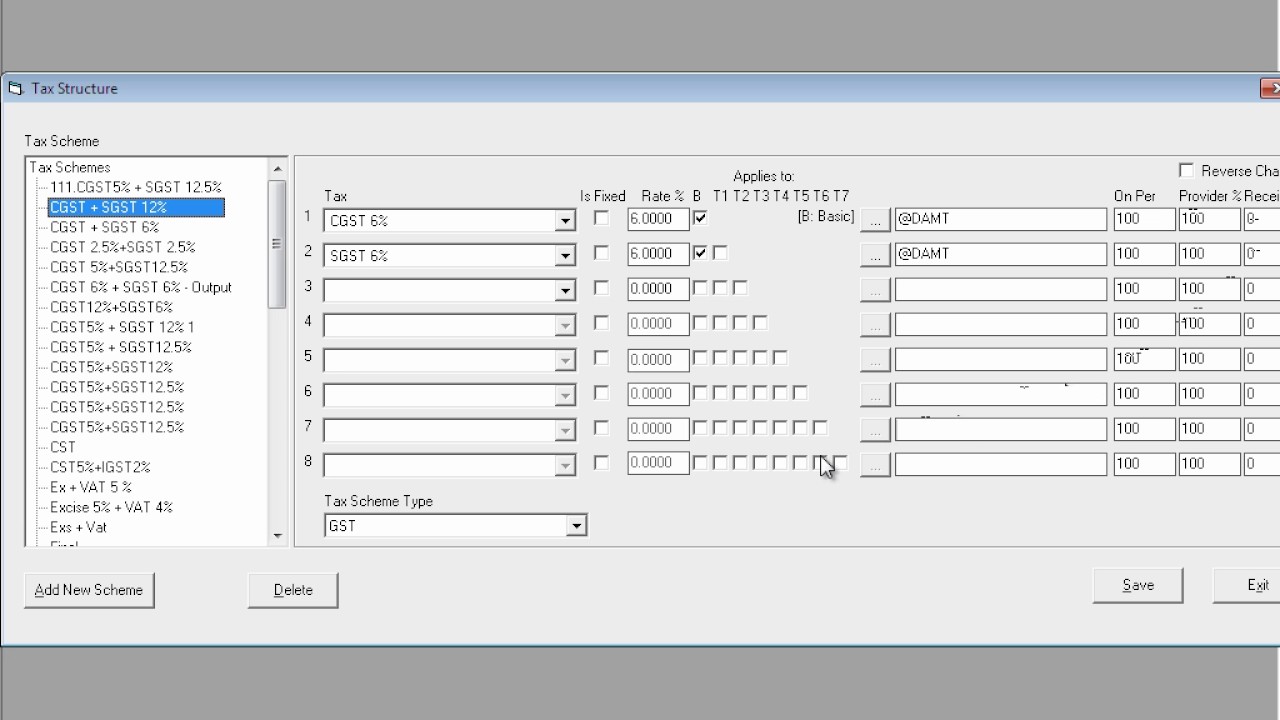The image size is (1280, 720).
Task: Toggle Is Fixed checkbox in row 1
Action: tap(601, 217)
